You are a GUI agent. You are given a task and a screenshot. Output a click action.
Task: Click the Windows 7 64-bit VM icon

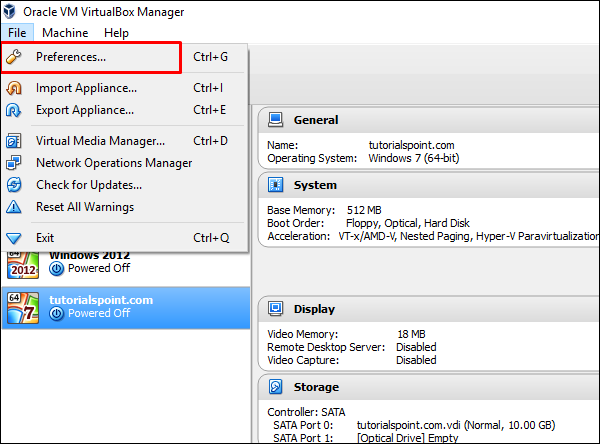(x=22, y=306)
